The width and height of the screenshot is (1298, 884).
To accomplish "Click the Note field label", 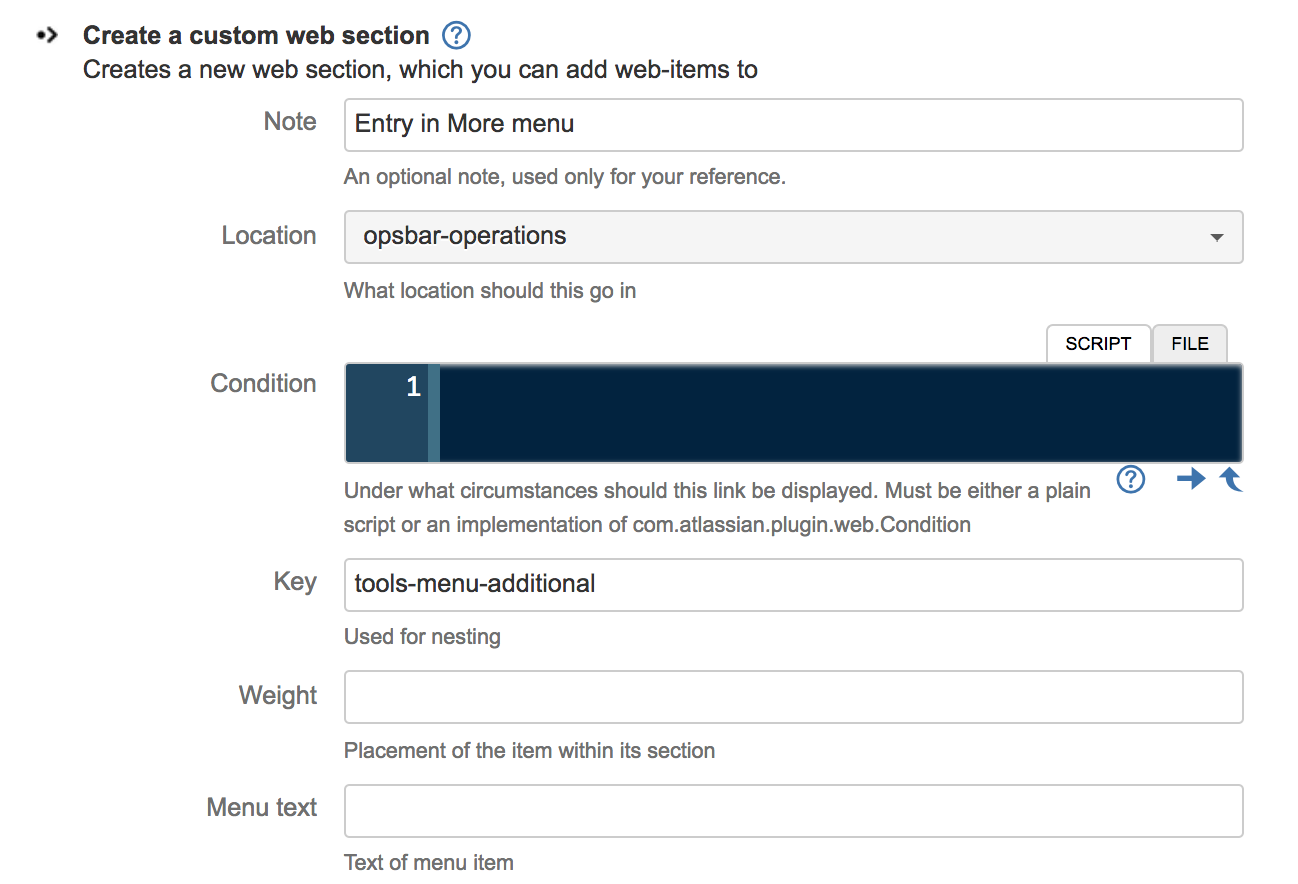I will coord(290,122).
